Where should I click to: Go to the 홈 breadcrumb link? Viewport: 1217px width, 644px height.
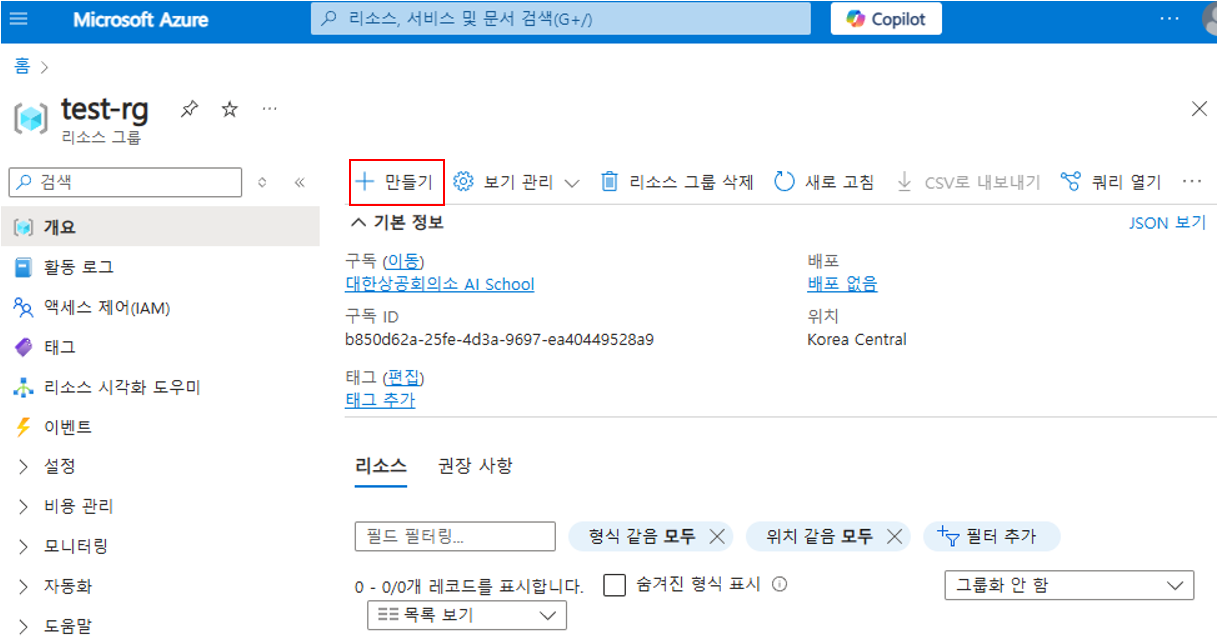[22, 67]
